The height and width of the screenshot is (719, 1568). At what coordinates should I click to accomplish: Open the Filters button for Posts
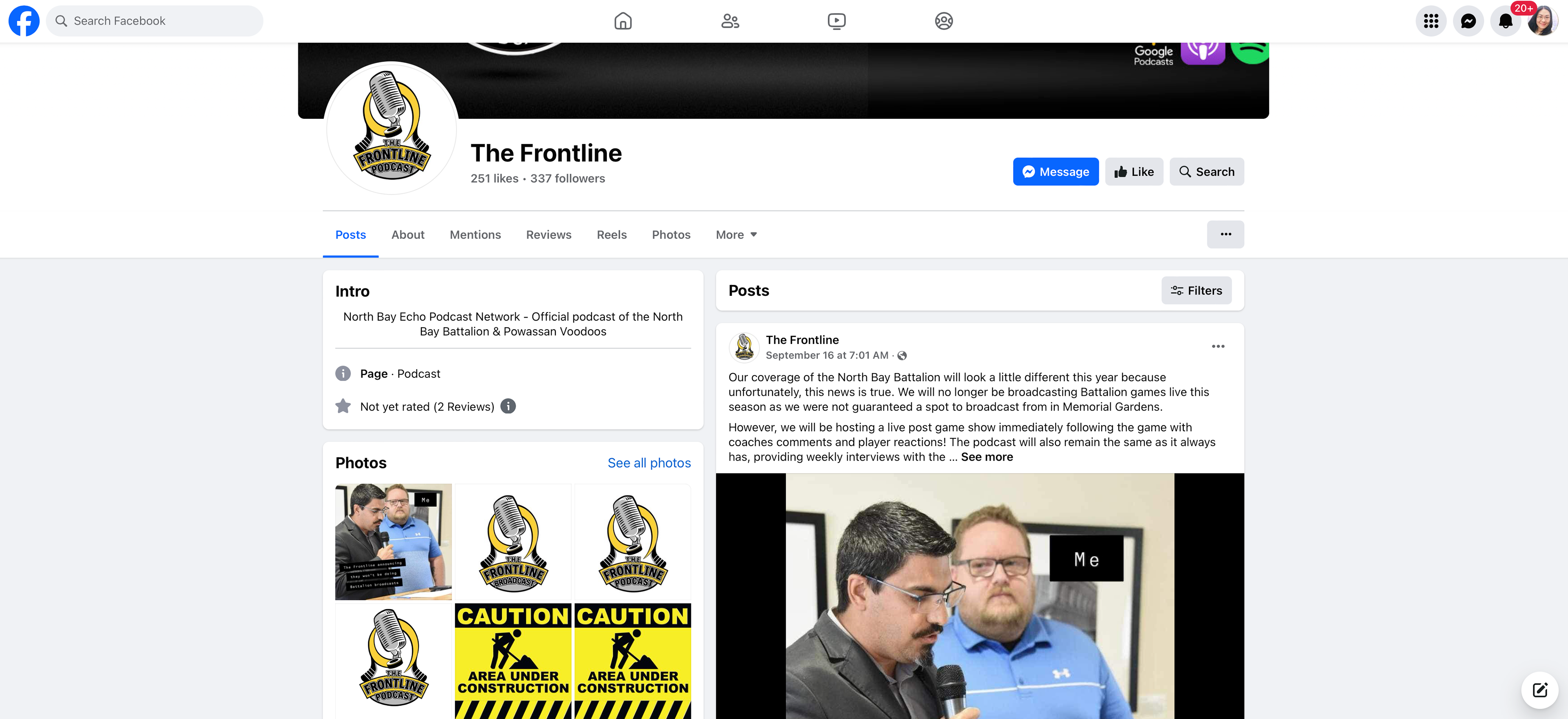[1196, 291]
